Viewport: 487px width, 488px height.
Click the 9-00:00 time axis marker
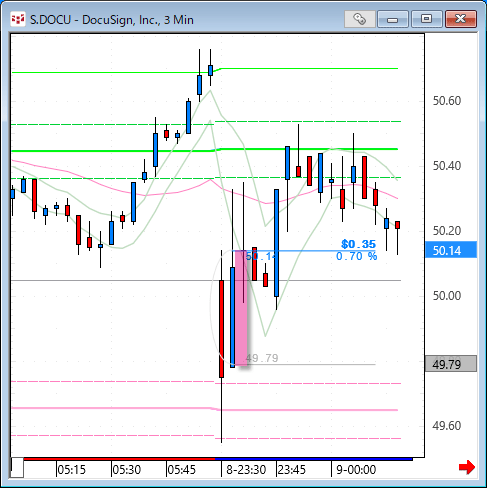(x=356, y=470)
